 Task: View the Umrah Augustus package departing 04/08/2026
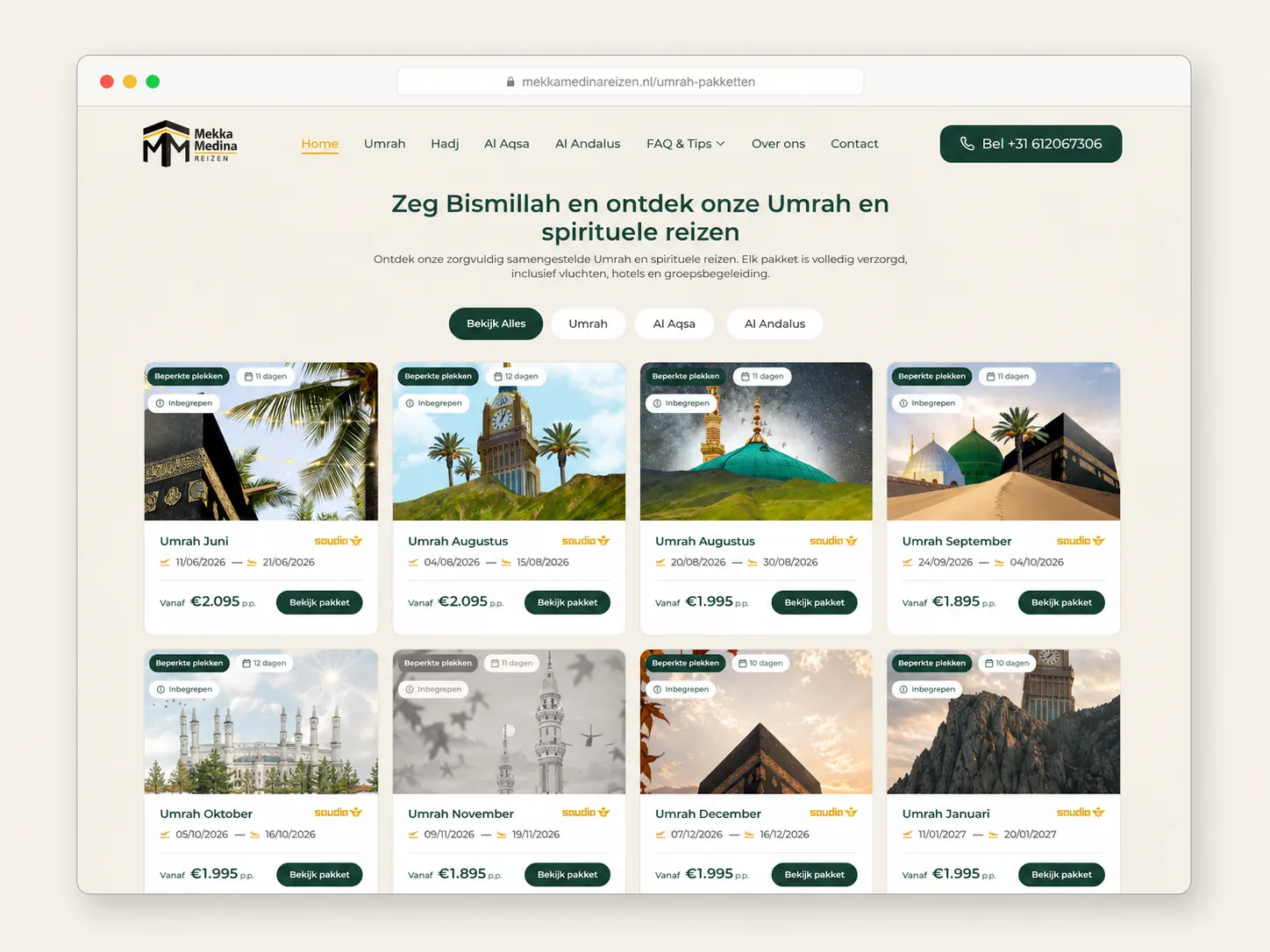(x=567, y=602)
